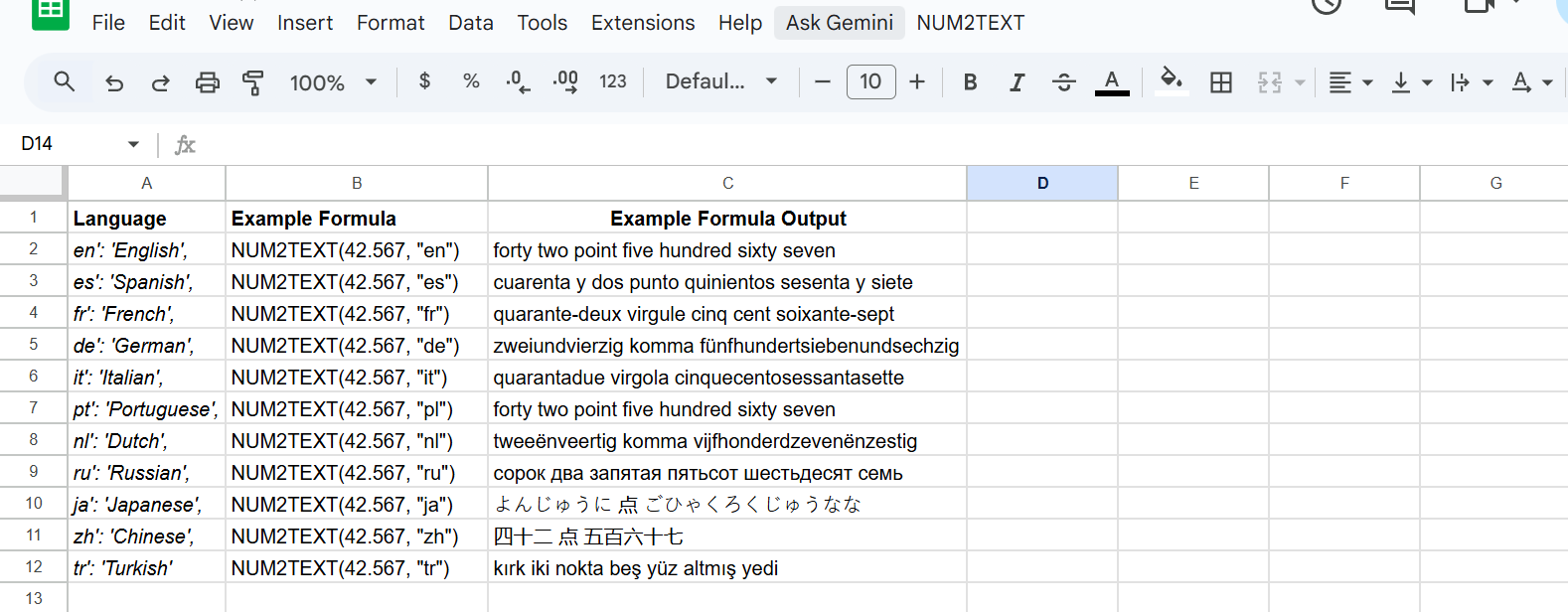Screen dimensions: 1568x612
Task: Open the Help menu
Action: (x=740, y=22)
